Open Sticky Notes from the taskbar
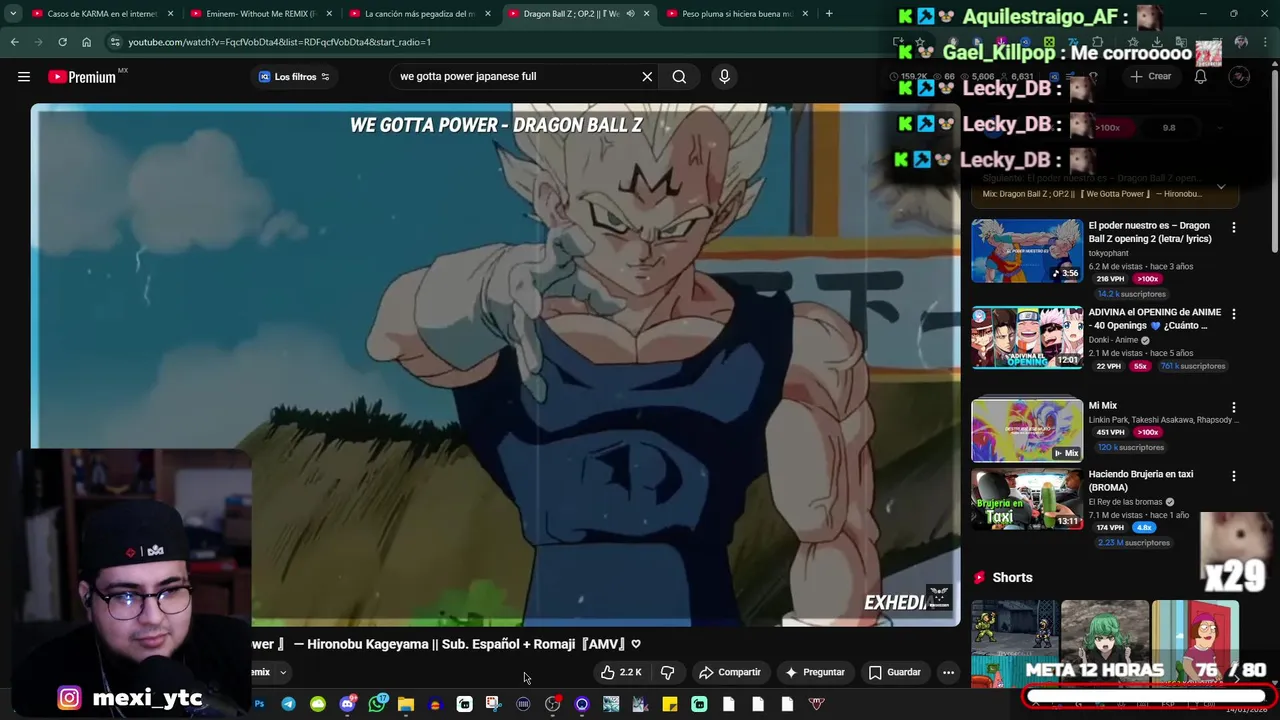The image size is (1280, 720). [x=670, y=704]
